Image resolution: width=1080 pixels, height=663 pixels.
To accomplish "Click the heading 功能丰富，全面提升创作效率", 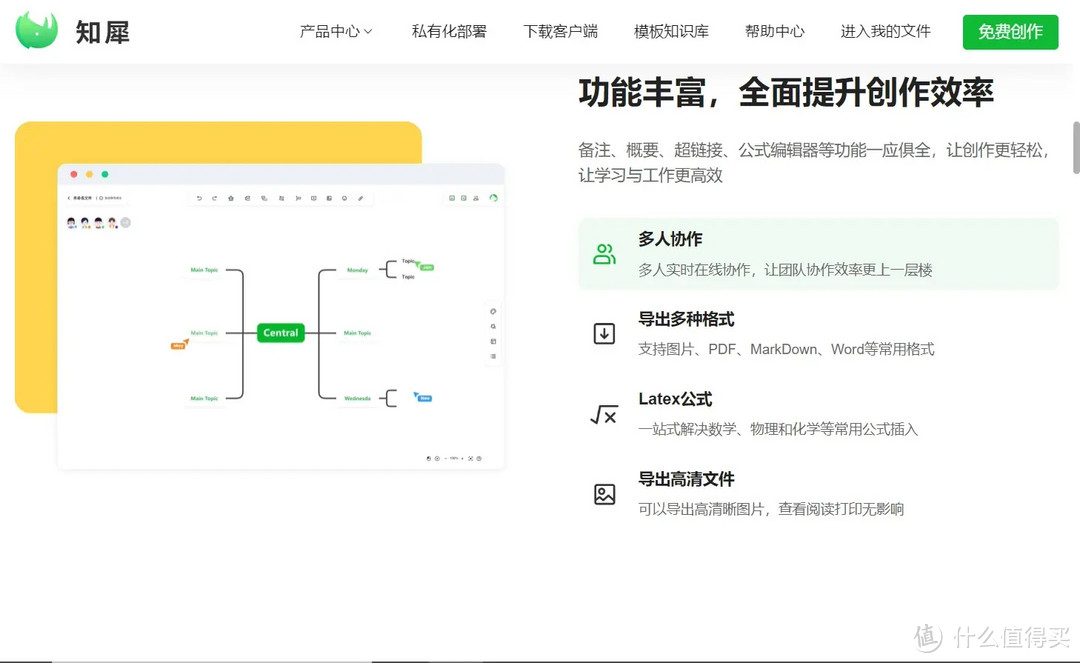I will [x=786, y=92].
